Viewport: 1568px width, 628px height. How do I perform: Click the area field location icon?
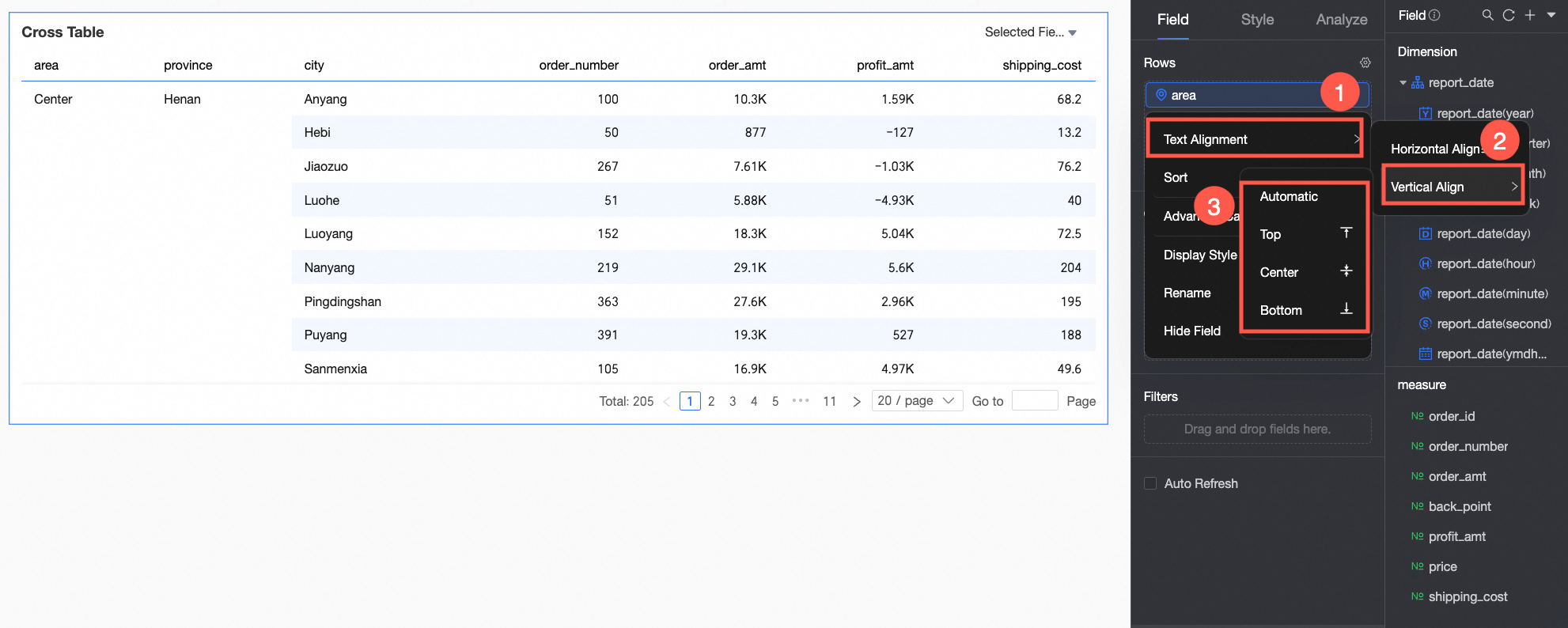1161,95
